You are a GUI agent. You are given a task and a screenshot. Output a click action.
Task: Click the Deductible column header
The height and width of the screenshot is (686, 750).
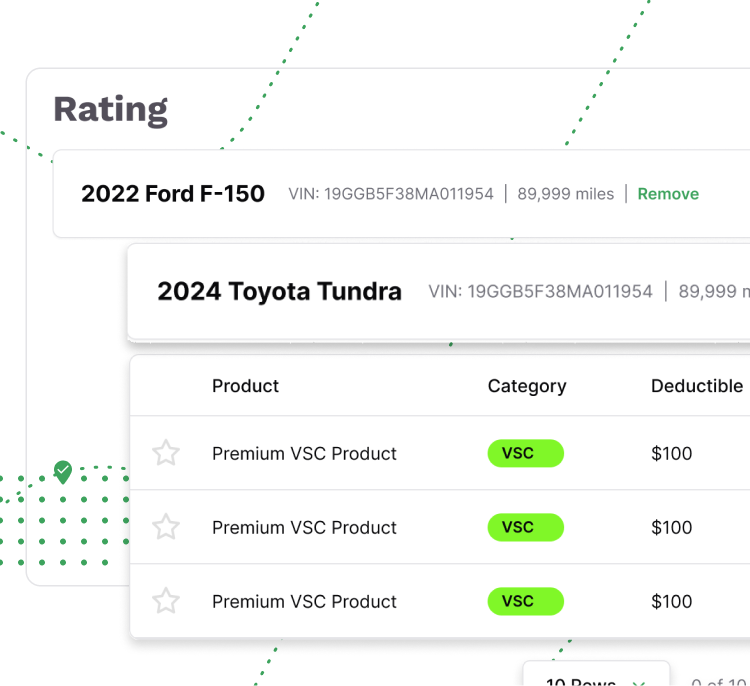[x=697, y=386]
